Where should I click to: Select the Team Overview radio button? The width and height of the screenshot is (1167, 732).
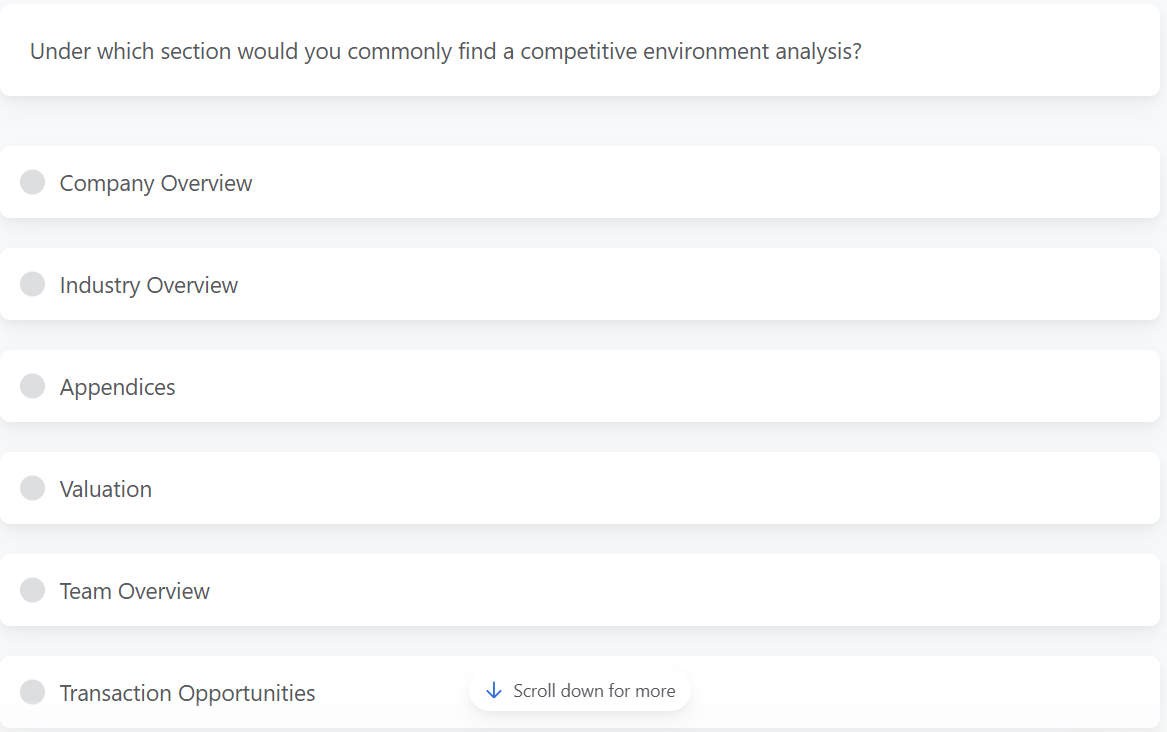point(32,590)
